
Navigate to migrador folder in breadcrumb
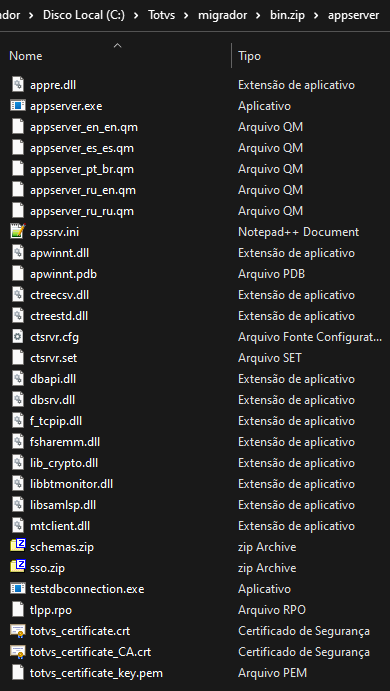pos(223,15)
